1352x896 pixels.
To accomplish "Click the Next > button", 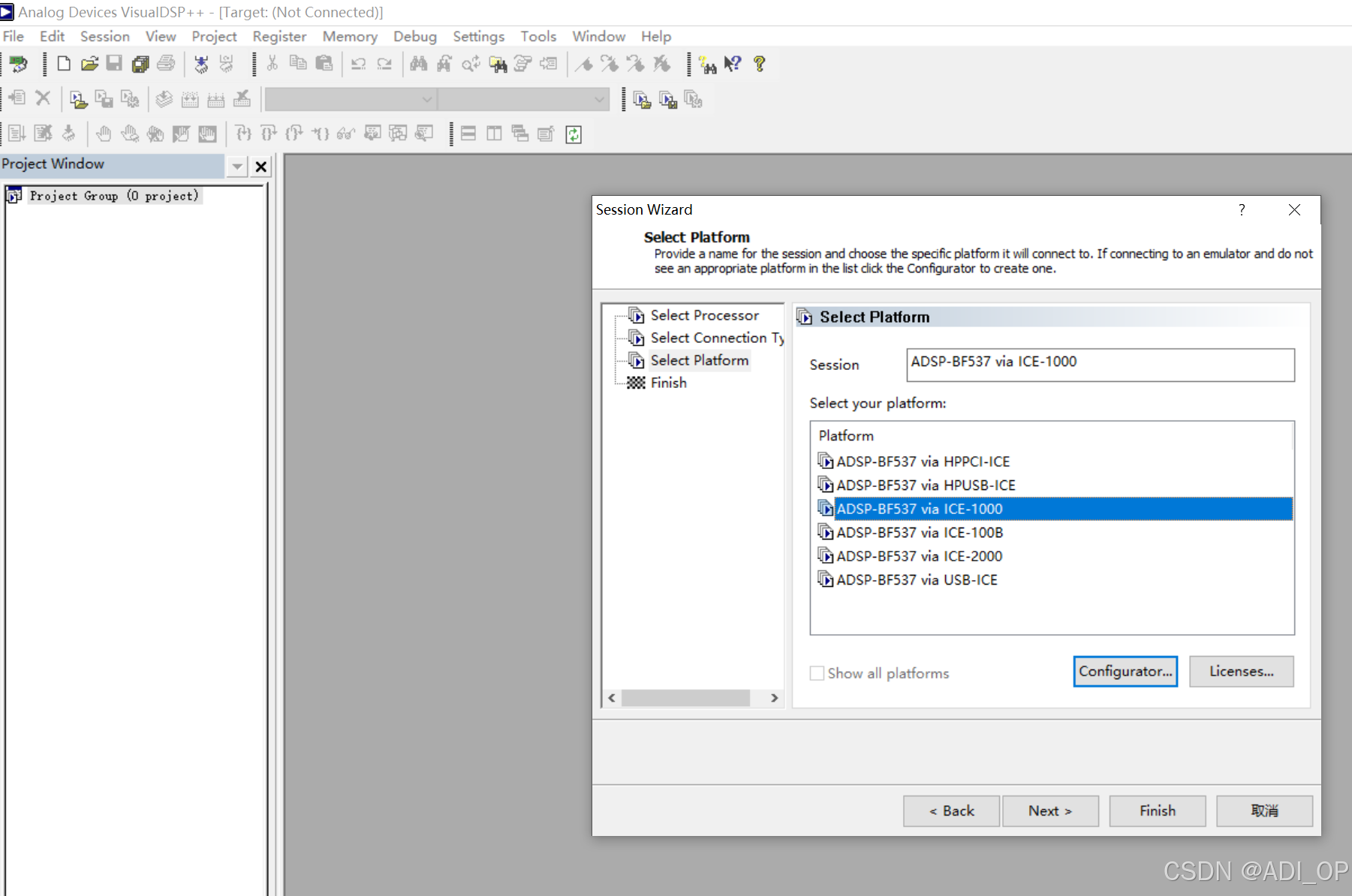I will pos(1050,811).
